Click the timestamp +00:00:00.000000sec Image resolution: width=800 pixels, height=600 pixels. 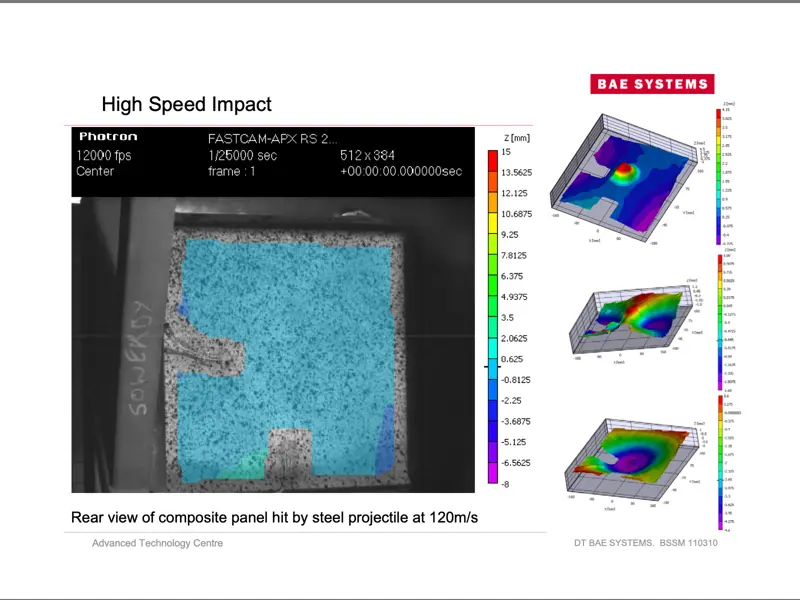(401, 171)
